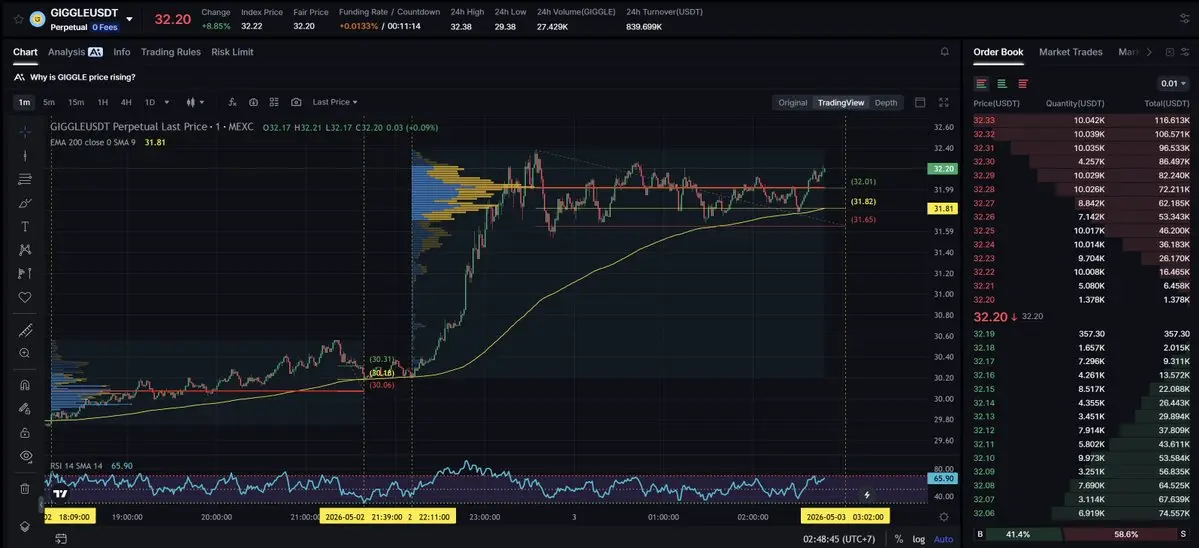The height and width of the screenshot is (548, 1199).
Task: Toggle Auto scale on price axis
Action: pyautogui.click(x=944, y=539)
